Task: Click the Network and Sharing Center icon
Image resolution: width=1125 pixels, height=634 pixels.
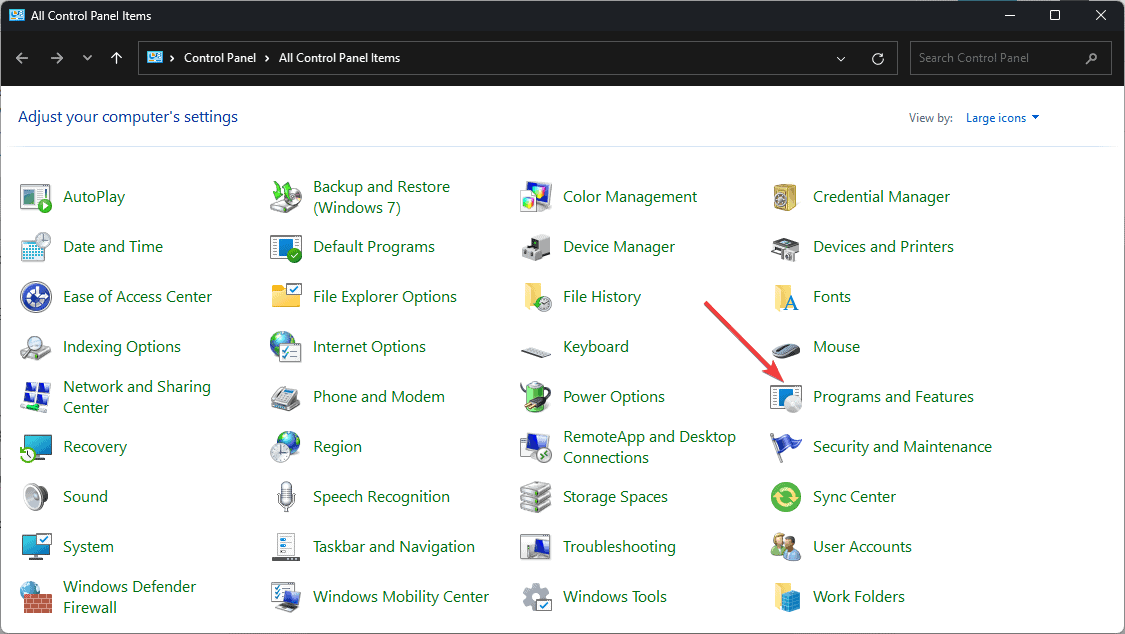Action: point(35,397)
